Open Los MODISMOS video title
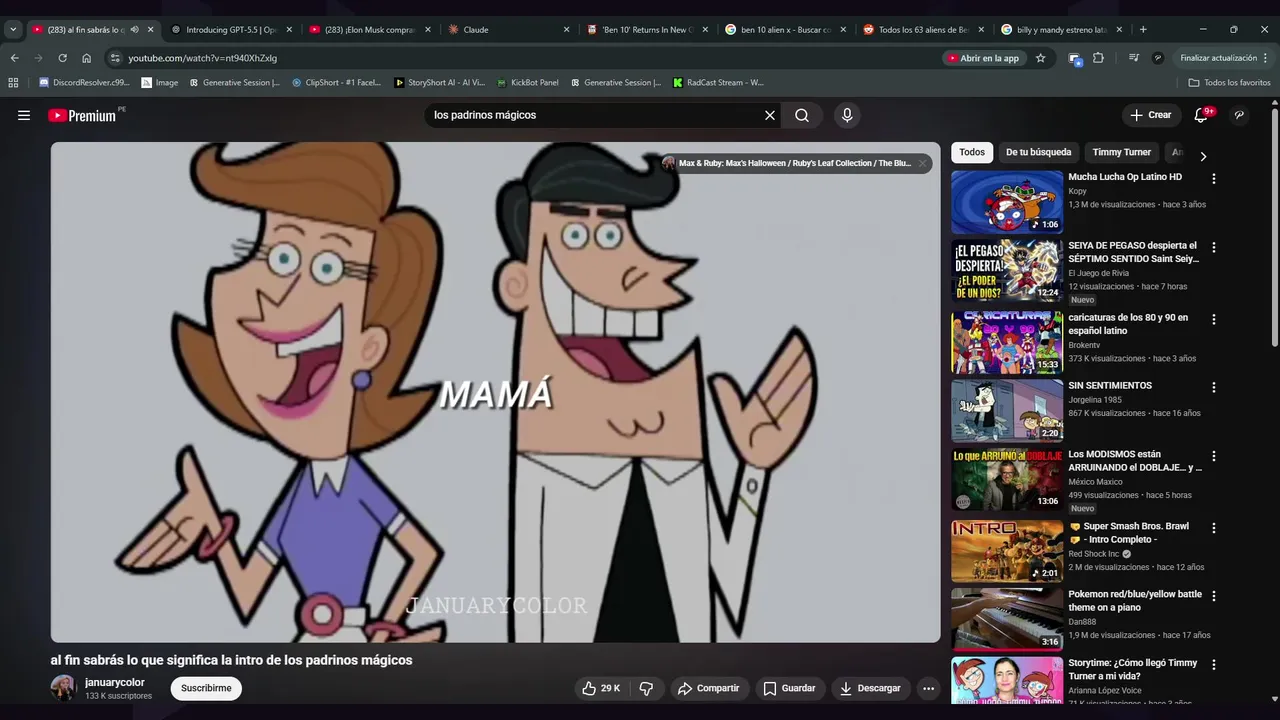The height and width of the screenshot is (720, 1280). (x=1135, y=460)
